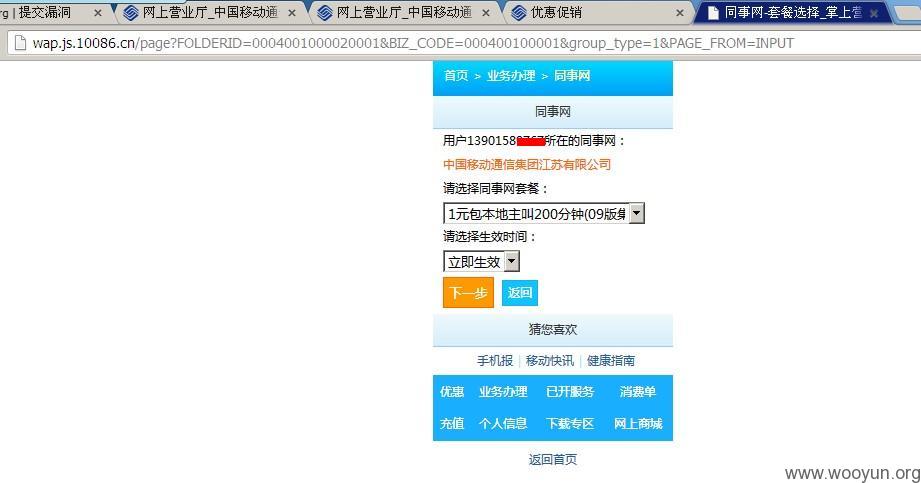
Task: Open 业务办理 in the breadcrumb
Action: pos(510,75)
